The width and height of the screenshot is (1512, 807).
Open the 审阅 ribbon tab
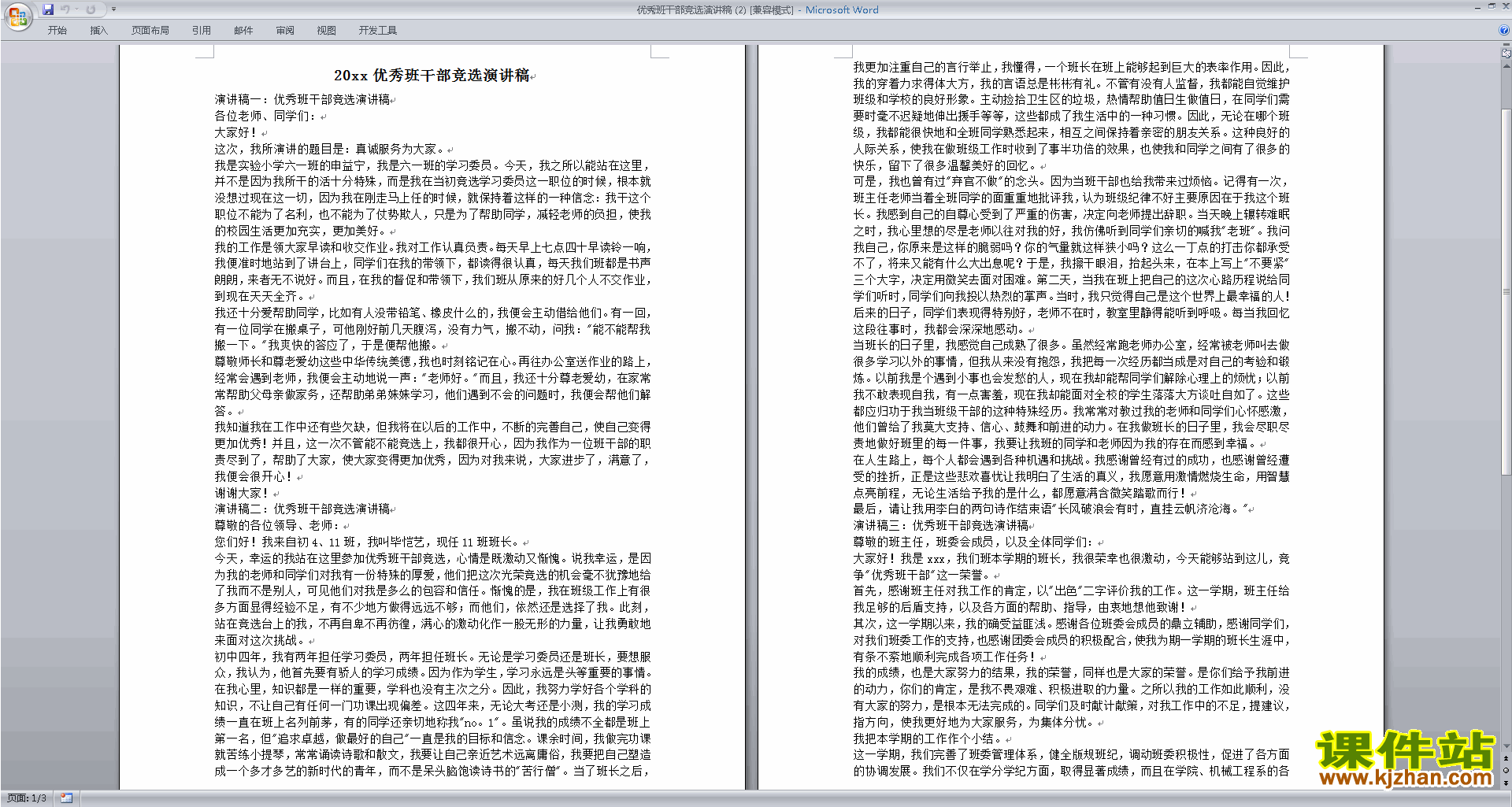coord(285,31)
